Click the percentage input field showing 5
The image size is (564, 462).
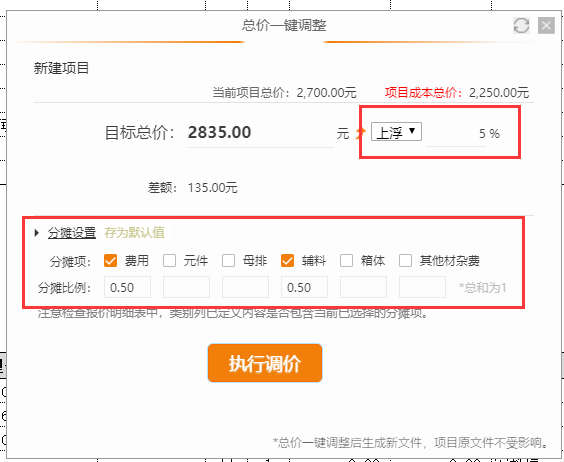point(456,134)
